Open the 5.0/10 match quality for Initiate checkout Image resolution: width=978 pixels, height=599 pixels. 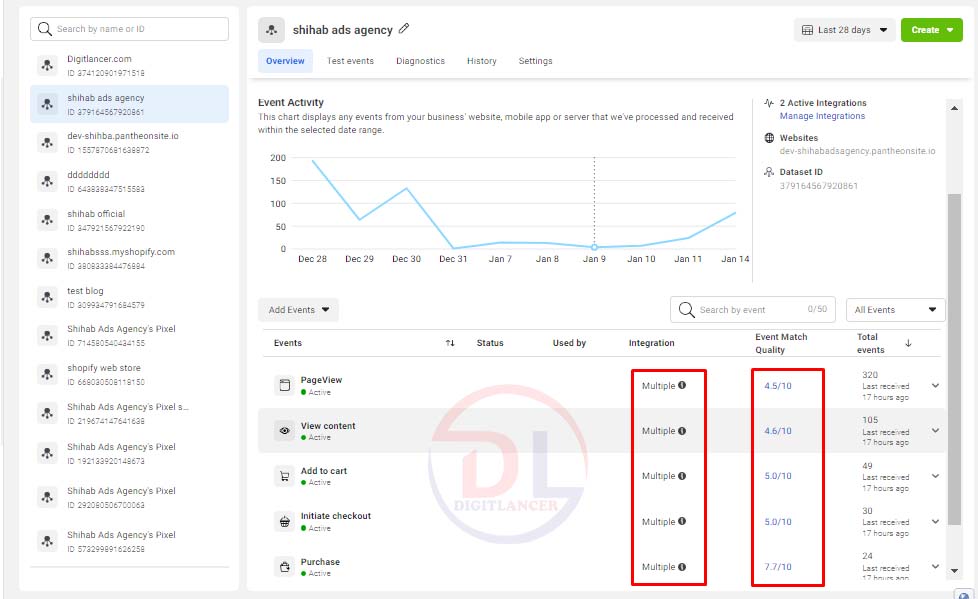778,522
